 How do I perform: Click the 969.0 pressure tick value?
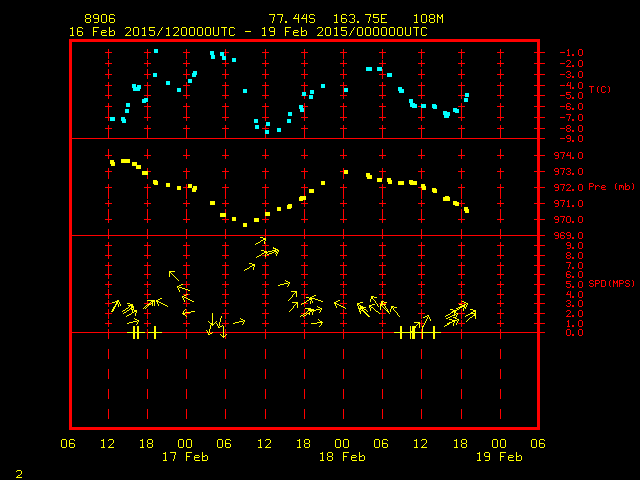point(569,236)
